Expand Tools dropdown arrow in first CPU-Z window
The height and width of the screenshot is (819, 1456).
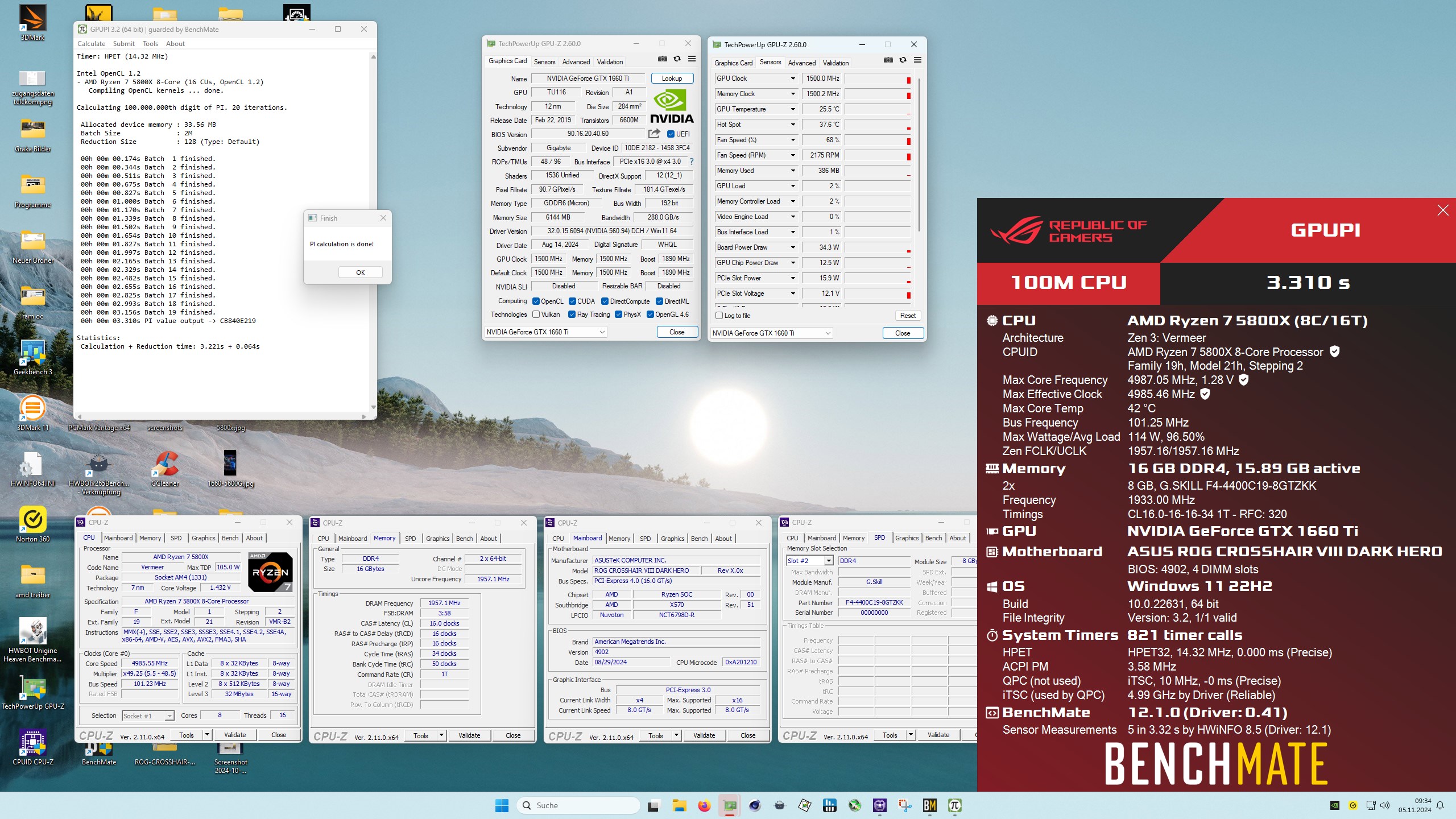pos(207,735)
